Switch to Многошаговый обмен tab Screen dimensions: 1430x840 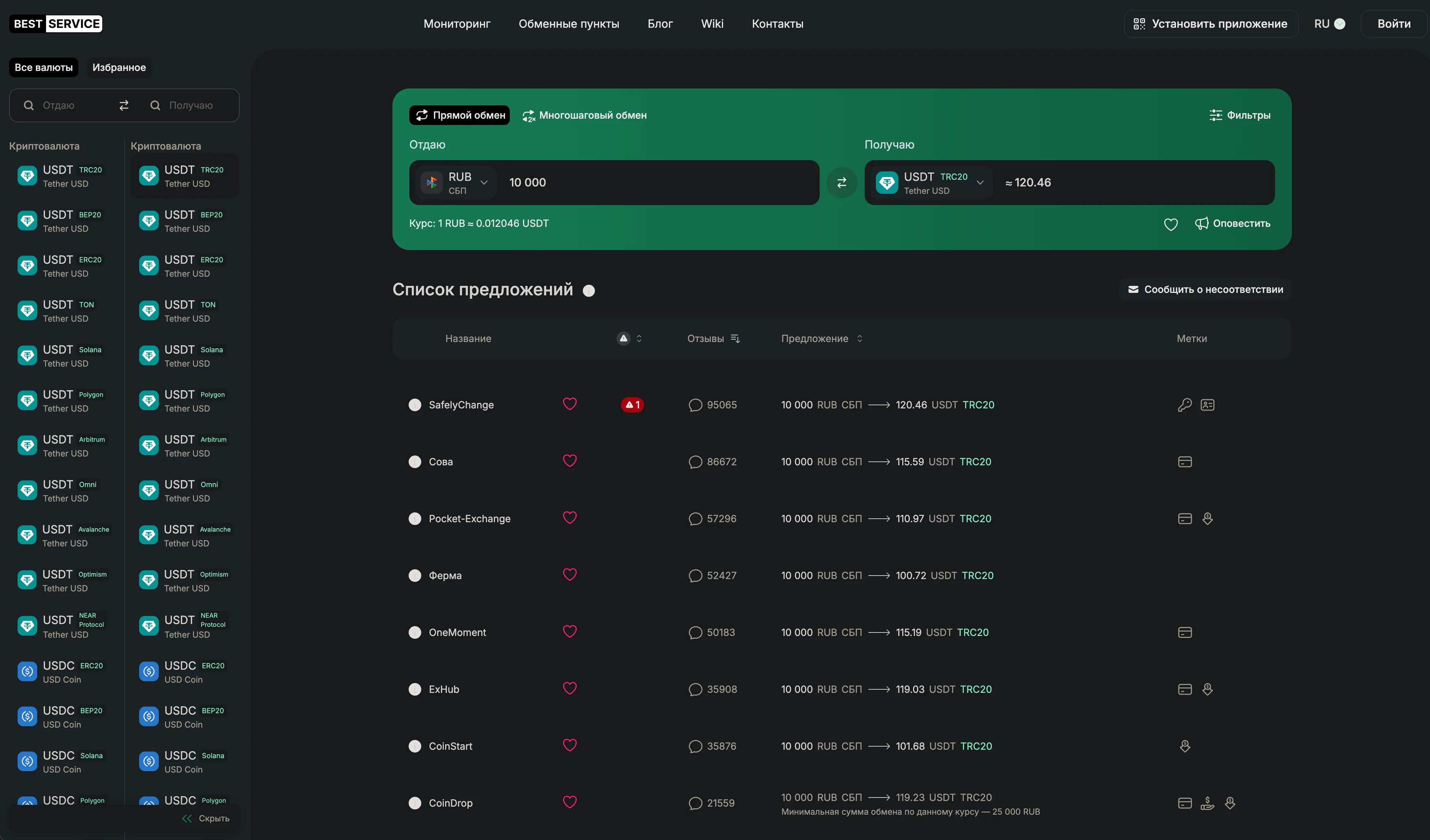tap(585, 115)
